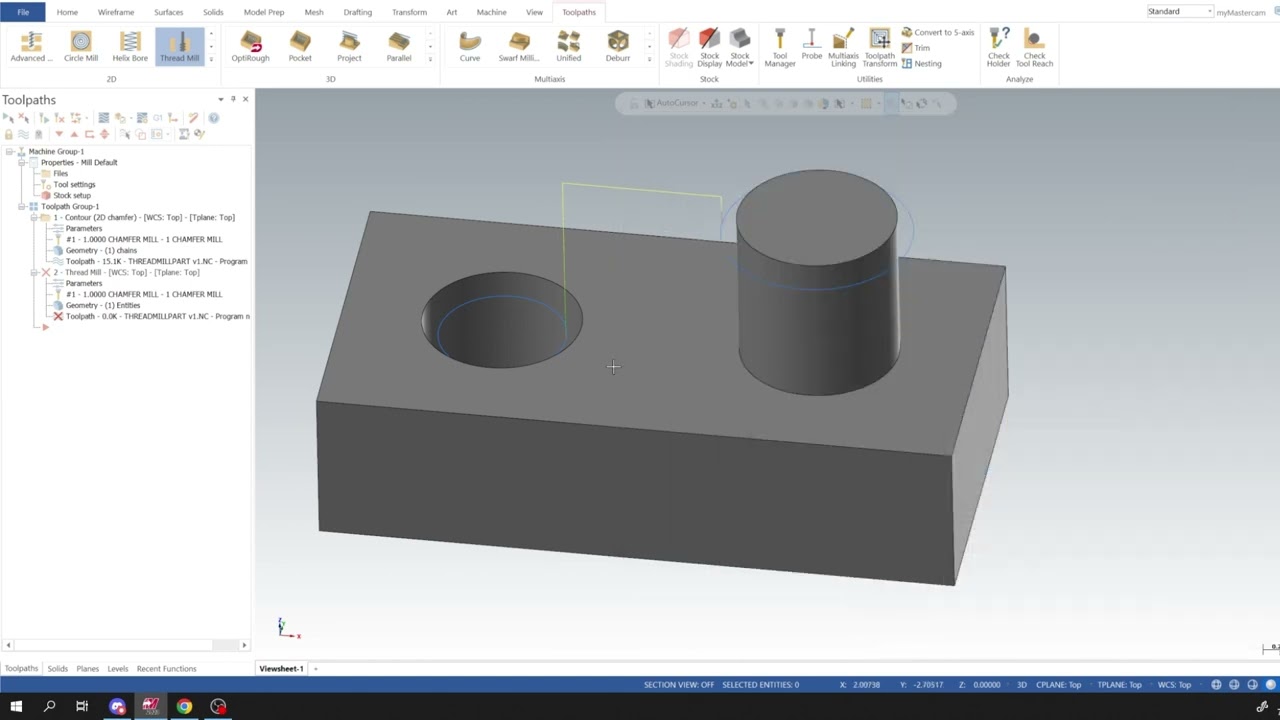
Task: Select the Circle Mill toolpath
Action: coord(81,47)
